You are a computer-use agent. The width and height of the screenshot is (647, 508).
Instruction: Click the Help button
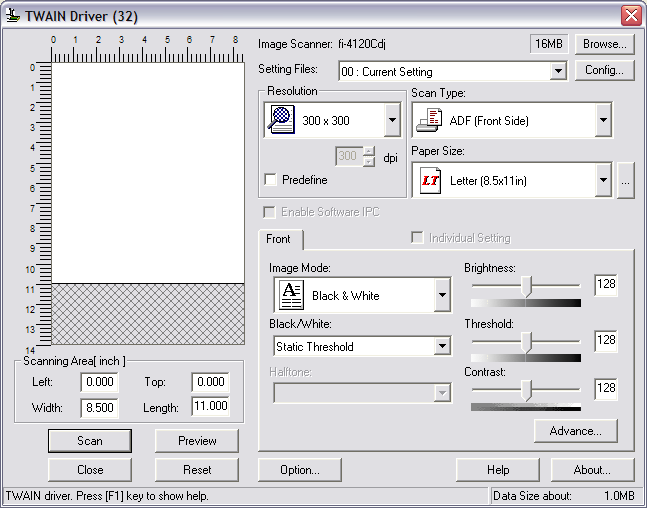[x=498, y=470]
